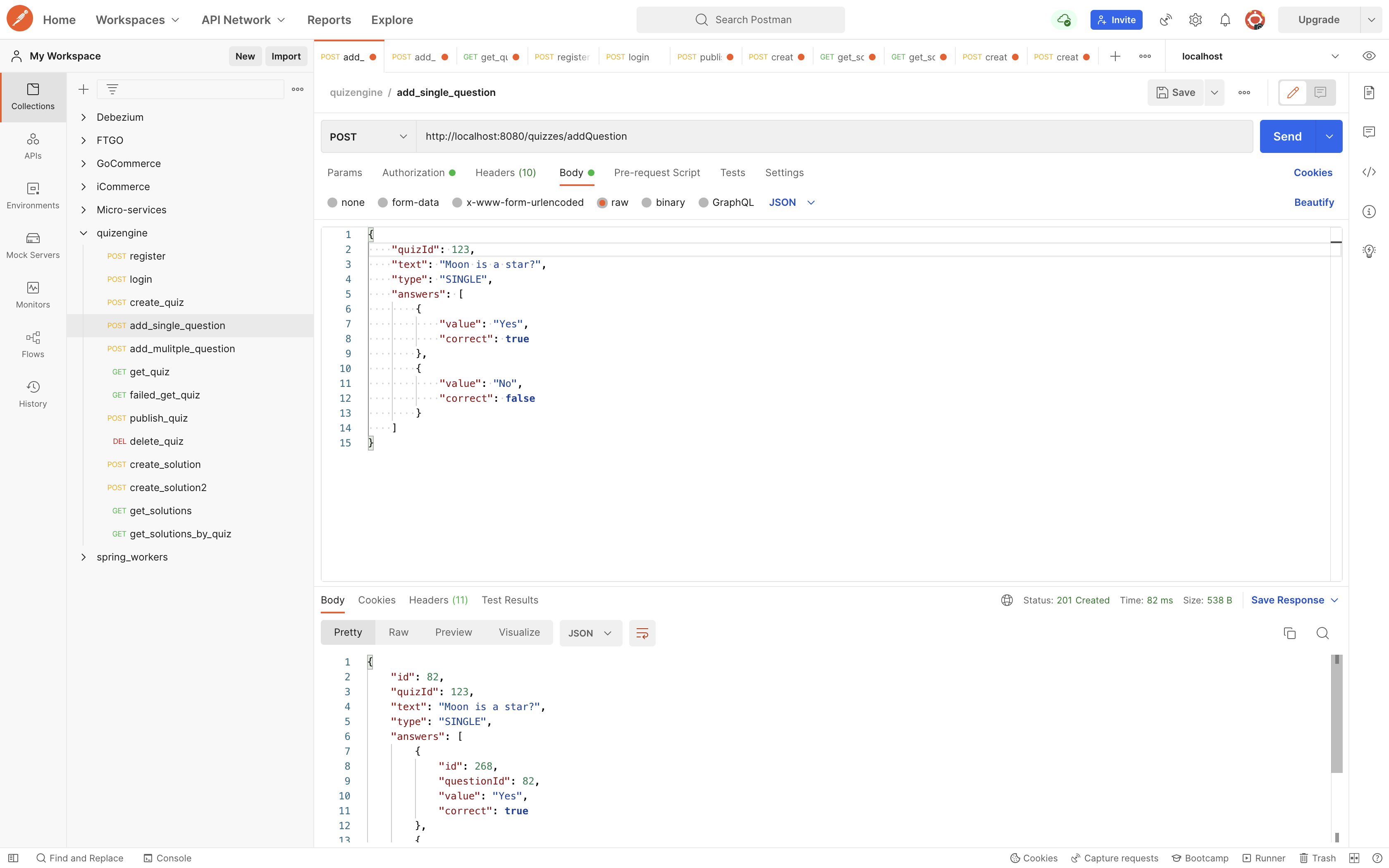Expand the spring_workers collection
This screenshot has height=868, width=1389.
[84, 557]
